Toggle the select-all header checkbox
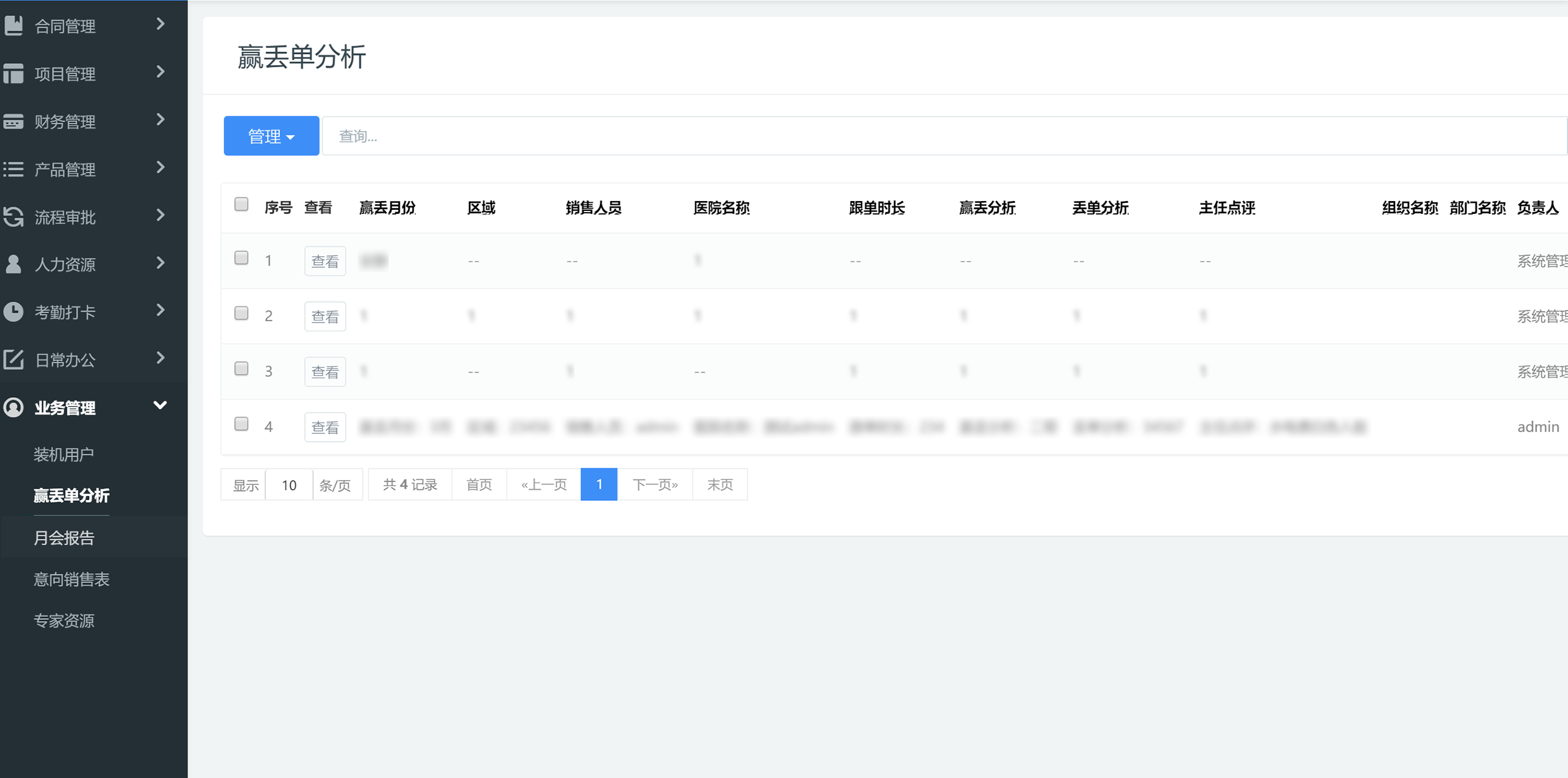1568x778 pixels. pos(242,204)
